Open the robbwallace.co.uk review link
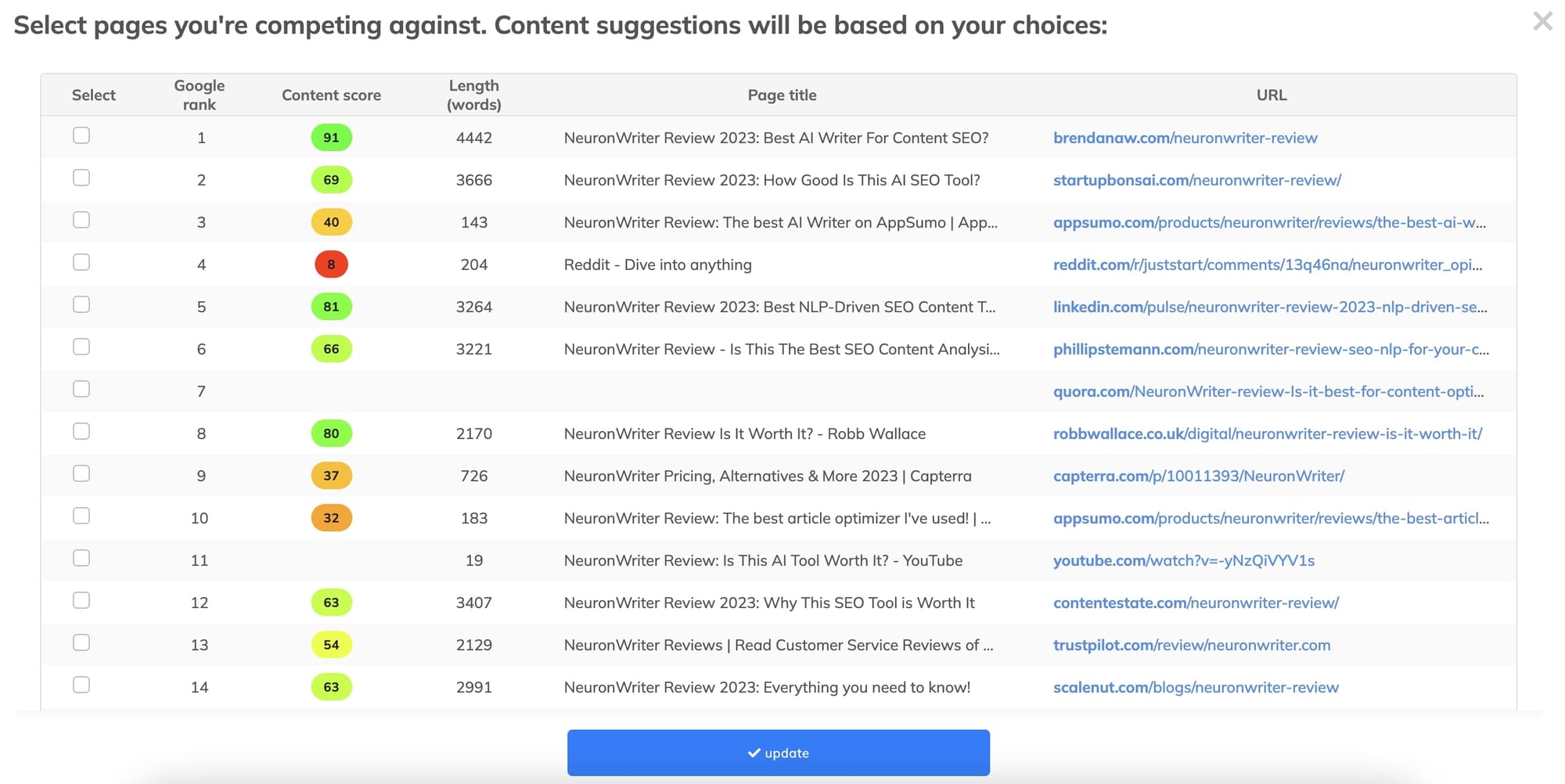The image size is (1565, 784). pos(1268,433)
